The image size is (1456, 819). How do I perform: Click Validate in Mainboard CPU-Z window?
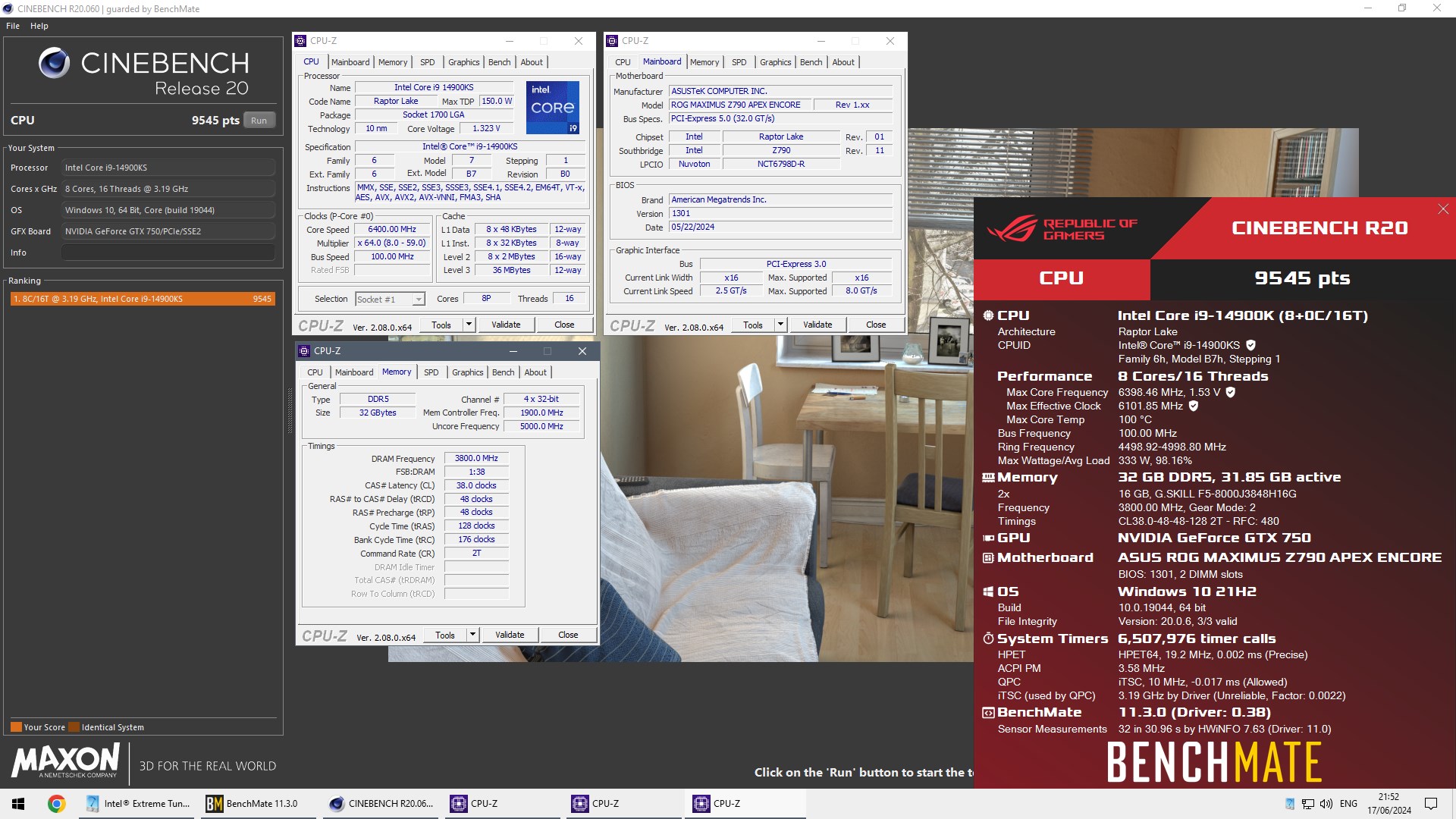[x=817, y=325]
